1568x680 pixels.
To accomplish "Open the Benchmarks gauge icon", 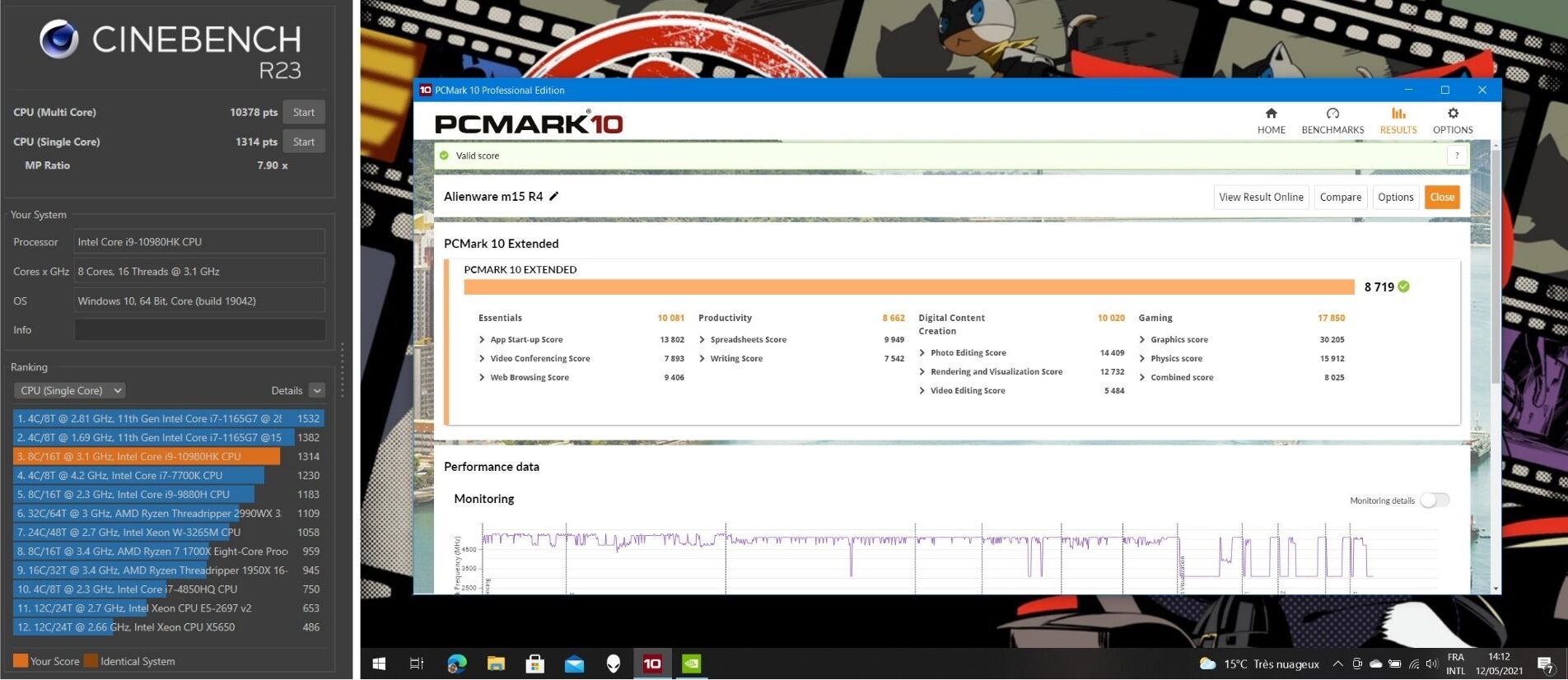I will tap(1332, 114).
